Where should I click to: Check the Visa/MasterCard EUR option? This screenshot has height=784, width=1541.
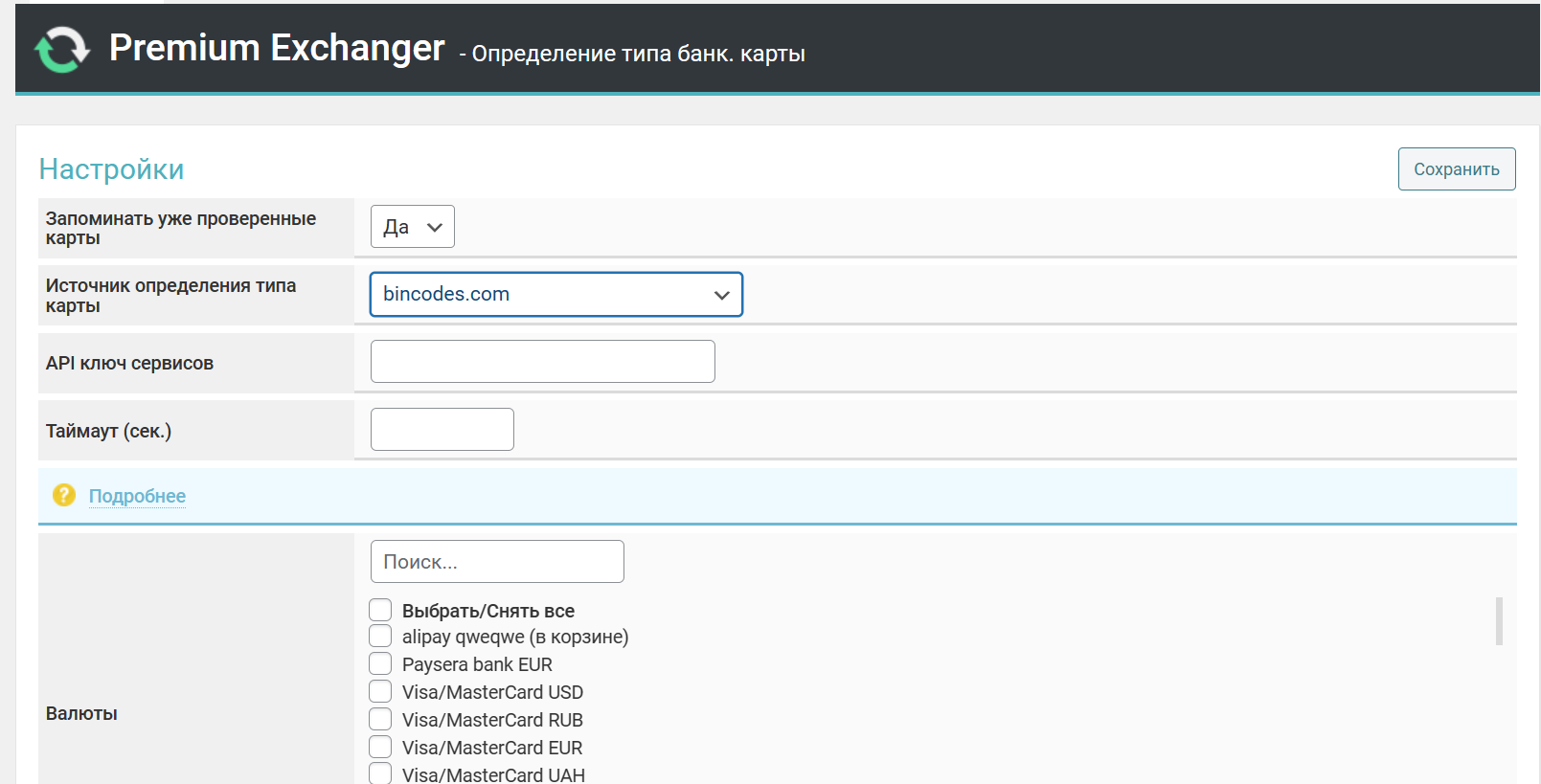[380, 747]
